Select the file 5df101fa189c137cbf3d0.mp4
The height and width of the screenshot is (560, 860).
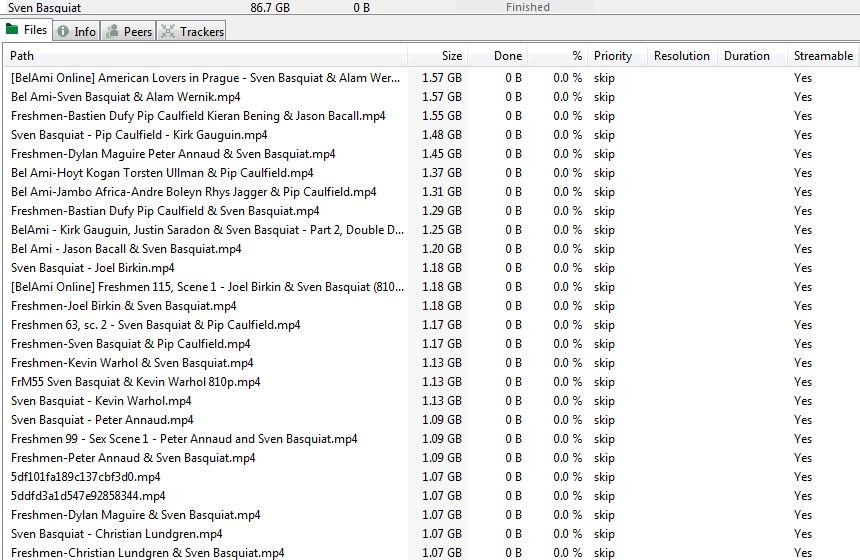pyautogui.click(x=85, y=477)
